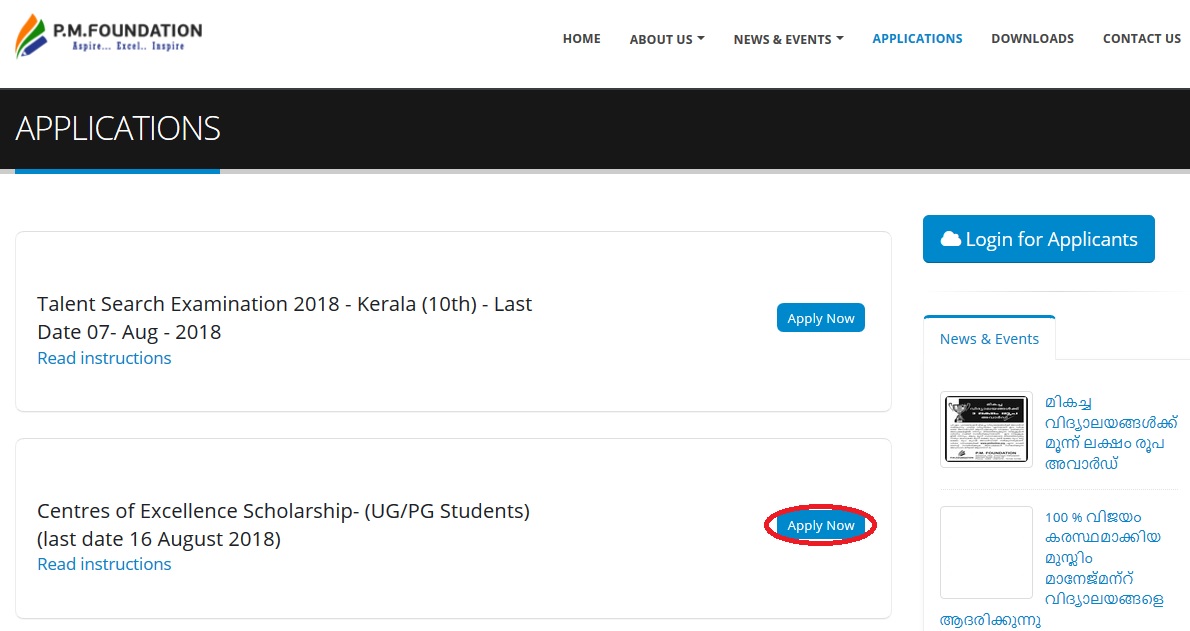Image resolution: width=1190 pixels, height=631 pixels.
Task: Open the NEWS & EVENTS dropdown menu
Action: point(788,39)
